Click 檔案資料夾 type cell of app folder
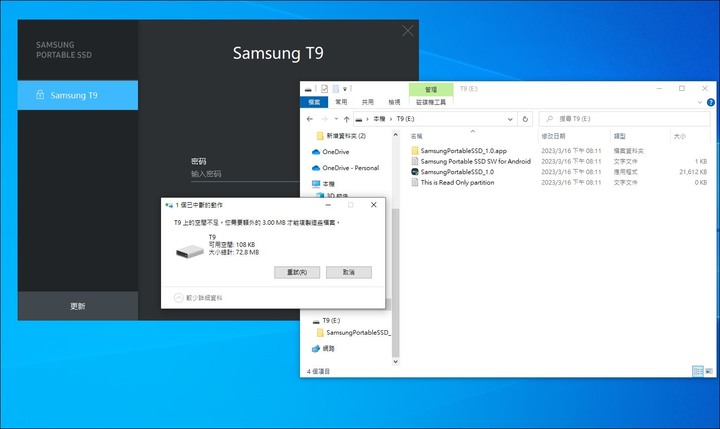The image size is (720, 429). 628,151
